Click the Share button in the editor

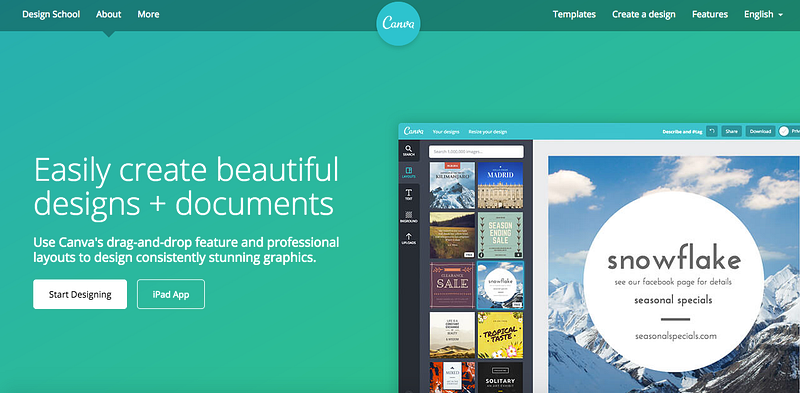[x=731, y=131]
